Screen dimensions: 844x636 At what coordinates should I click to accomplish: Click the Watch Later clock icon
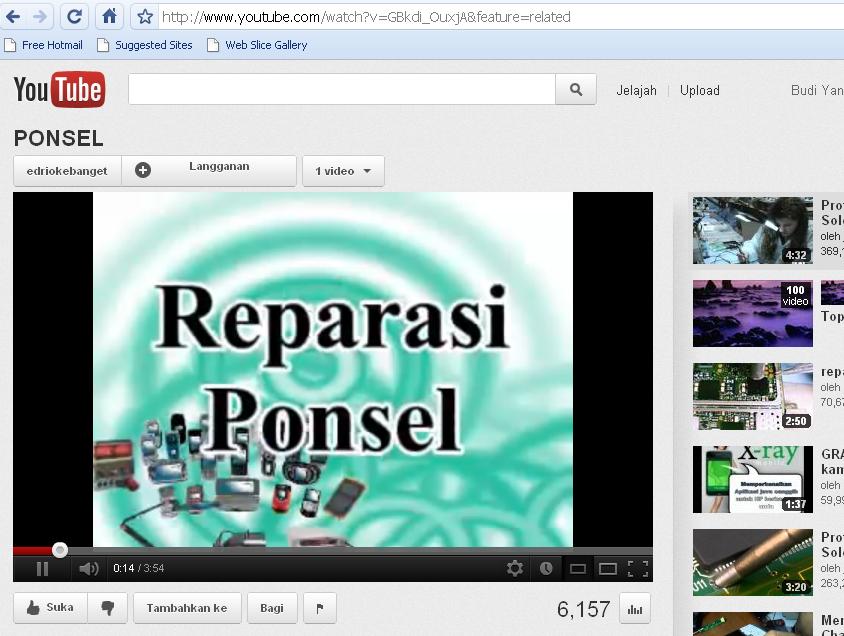[546, 568]
